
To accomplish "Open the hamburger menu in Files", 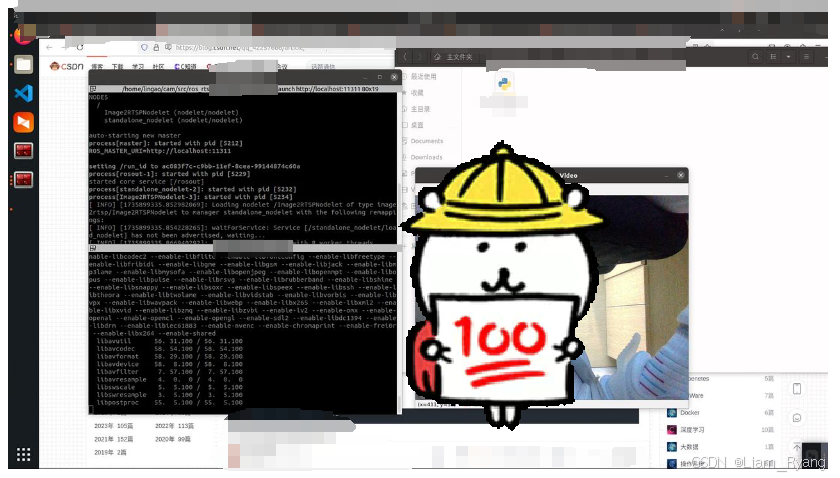I will pos(806,57).
